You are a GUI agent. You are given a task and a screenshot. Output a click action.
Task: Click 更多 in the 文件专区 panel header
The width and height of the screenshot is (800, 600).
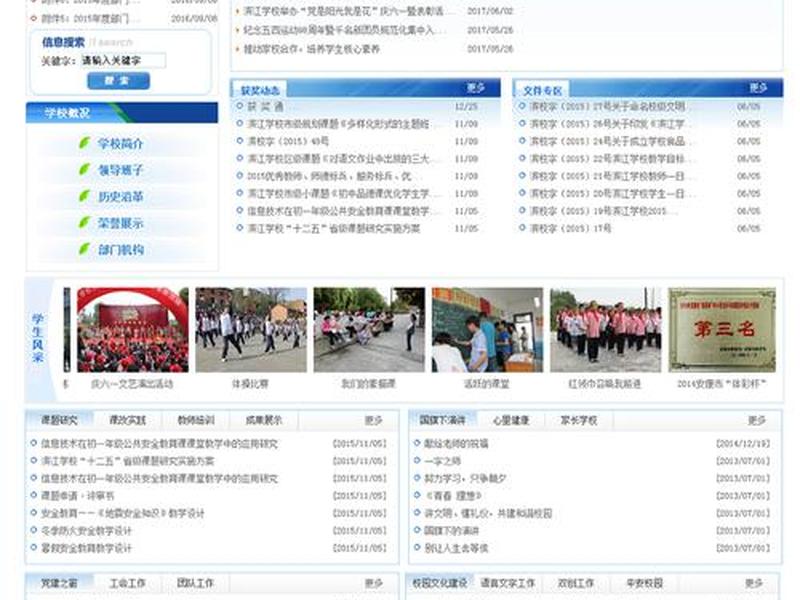(x=758, y=88)
